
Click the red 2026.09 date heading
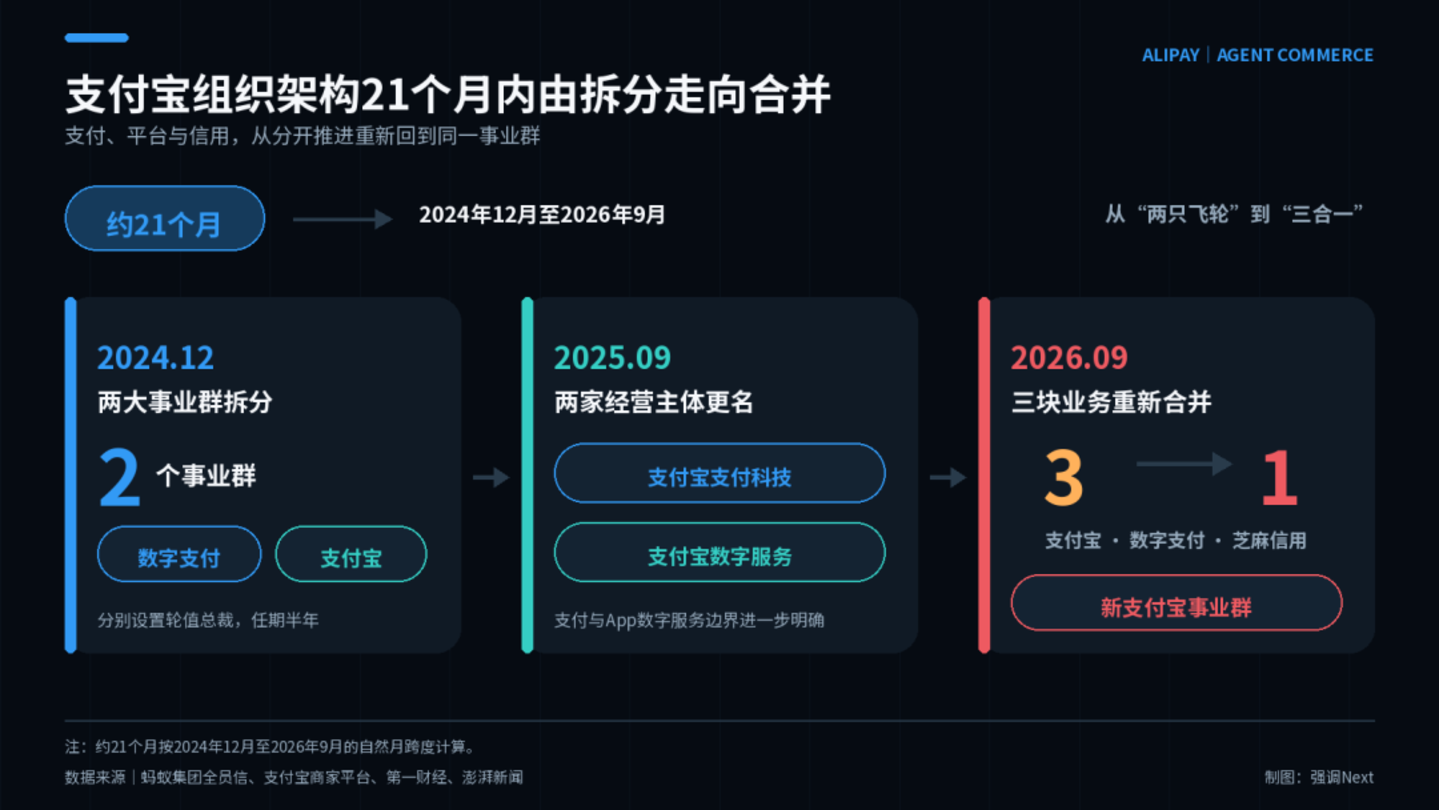point(1069,357)
